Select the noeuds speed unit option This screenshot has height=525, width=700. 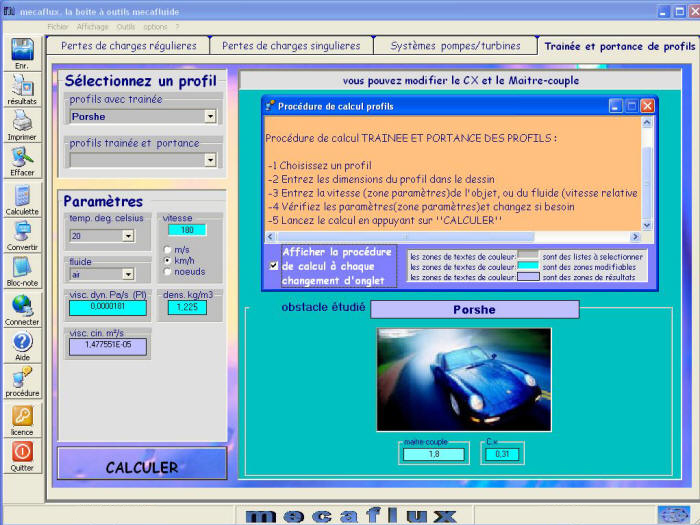click(167, 271)
